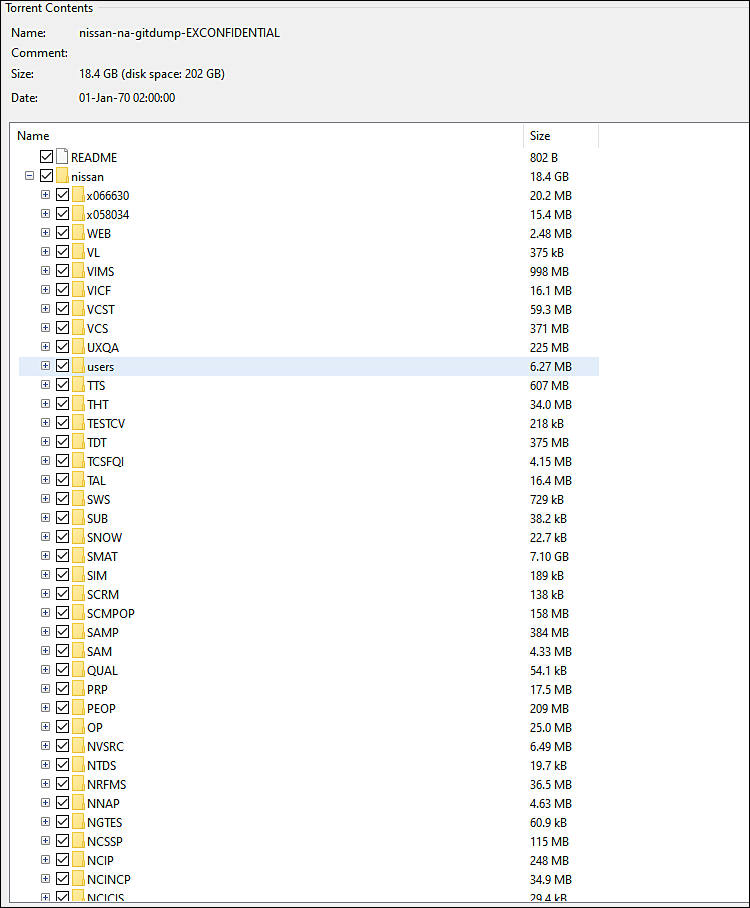Click the TESTCV folder icon
This screenshot has width=750, height=908.
click(x=78, y=423)
